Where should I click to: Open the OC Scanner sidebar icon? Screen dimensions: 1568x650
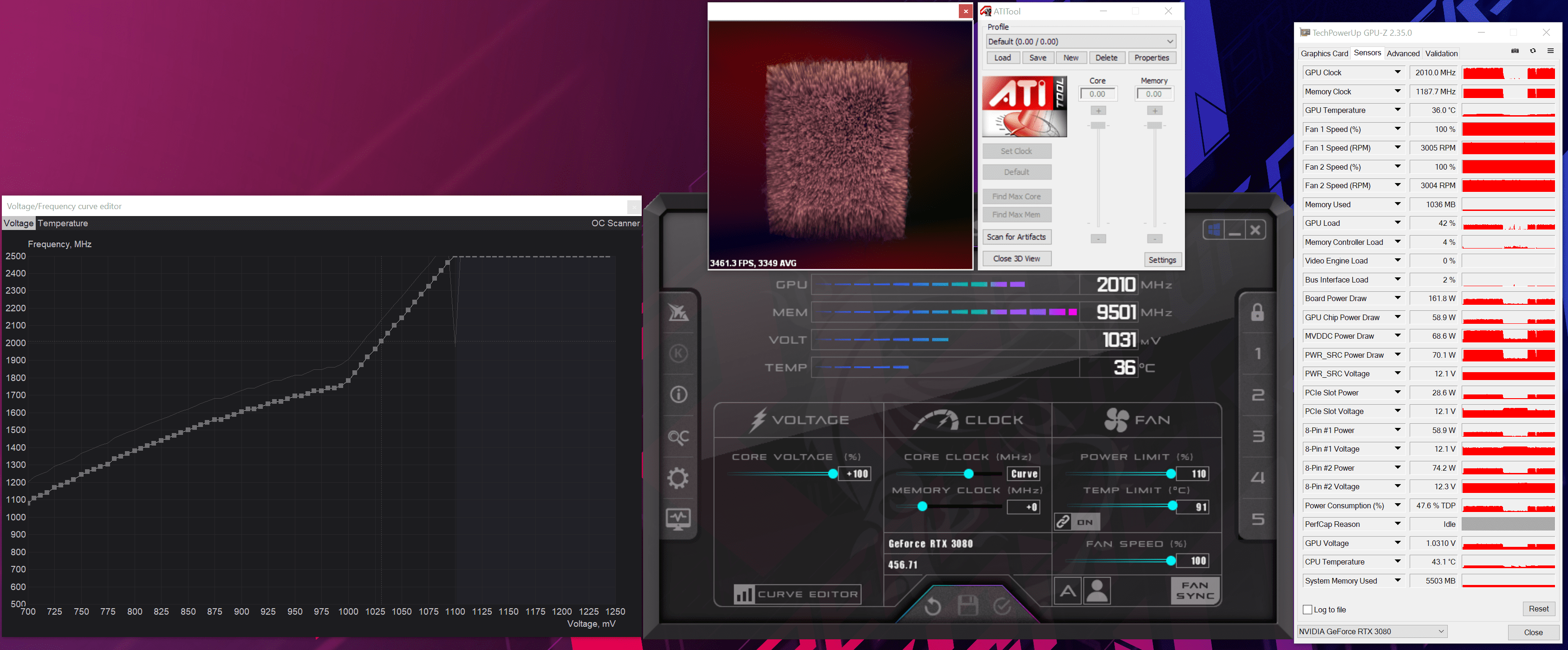pos(678,437)
